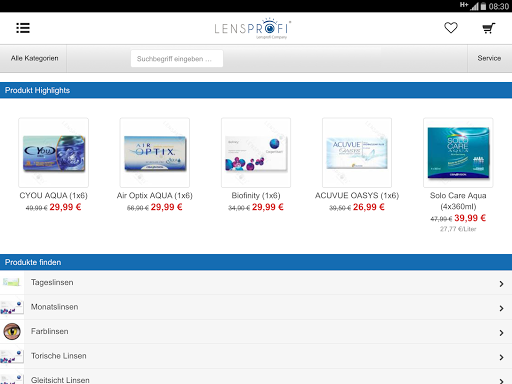The image size is (512, 384).
Task: Expand Tageslinsen with its chevron arrow
Action: 501,284
